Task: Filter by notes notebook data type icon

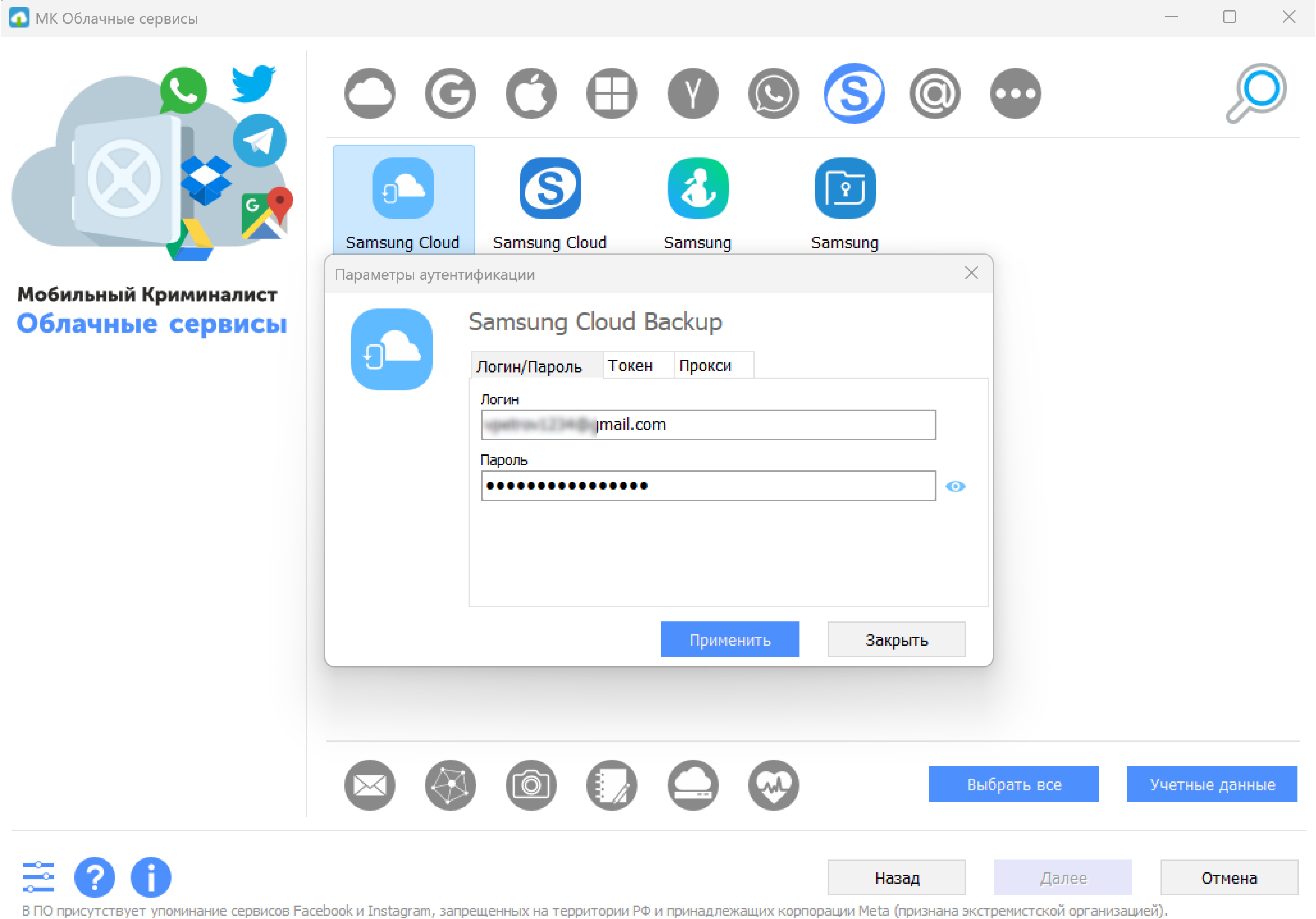Action: point(612,786)
